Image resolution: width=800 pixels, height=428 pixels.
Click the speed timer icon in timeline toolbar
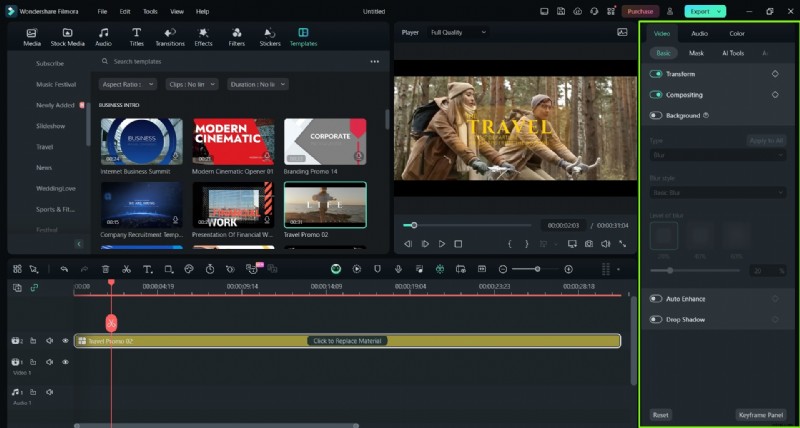[210, 269]
